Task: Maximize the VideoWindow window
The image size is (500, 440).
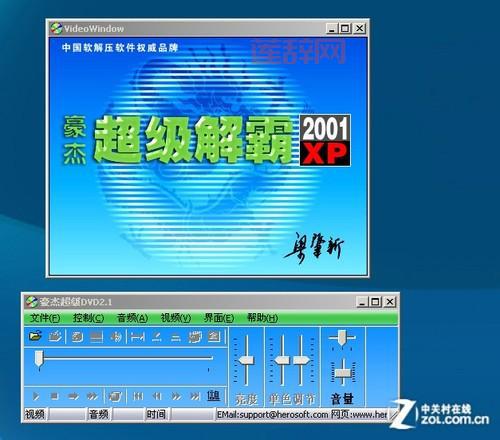Action: point(345,28)
